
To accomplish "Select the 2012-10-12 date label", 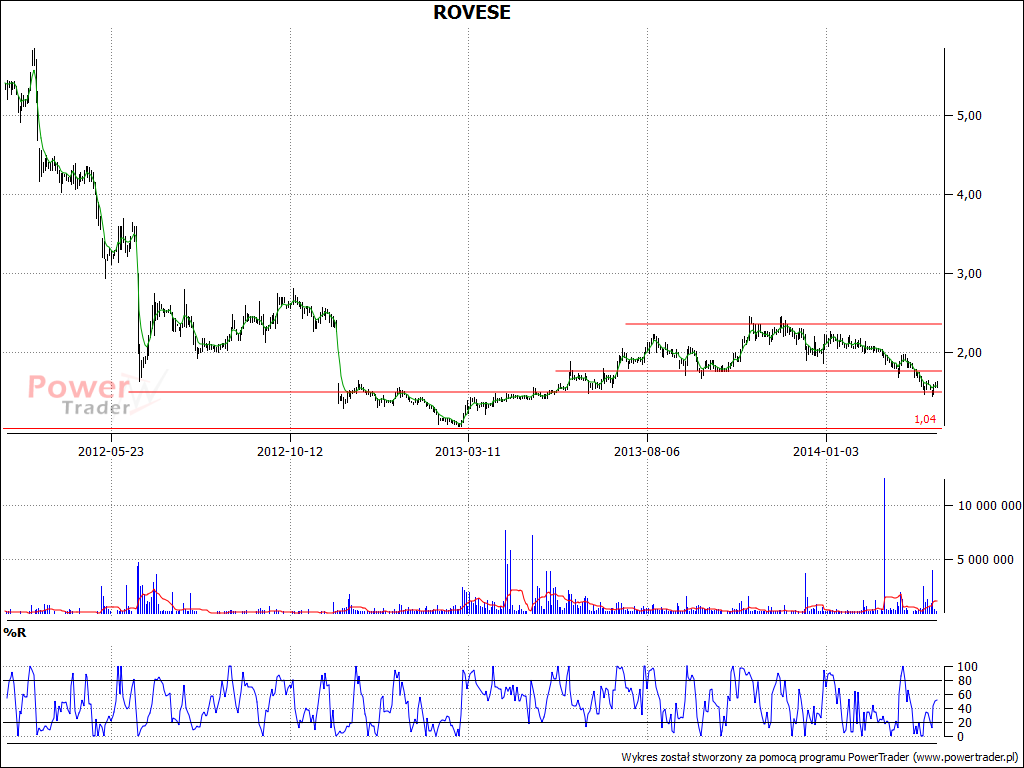I will [290, 451].
